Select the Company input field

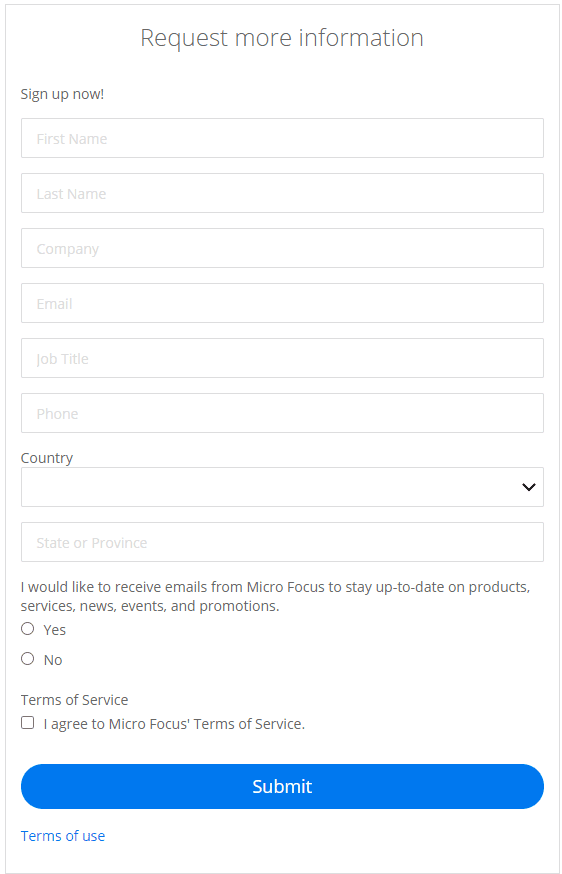pos(282,248)
